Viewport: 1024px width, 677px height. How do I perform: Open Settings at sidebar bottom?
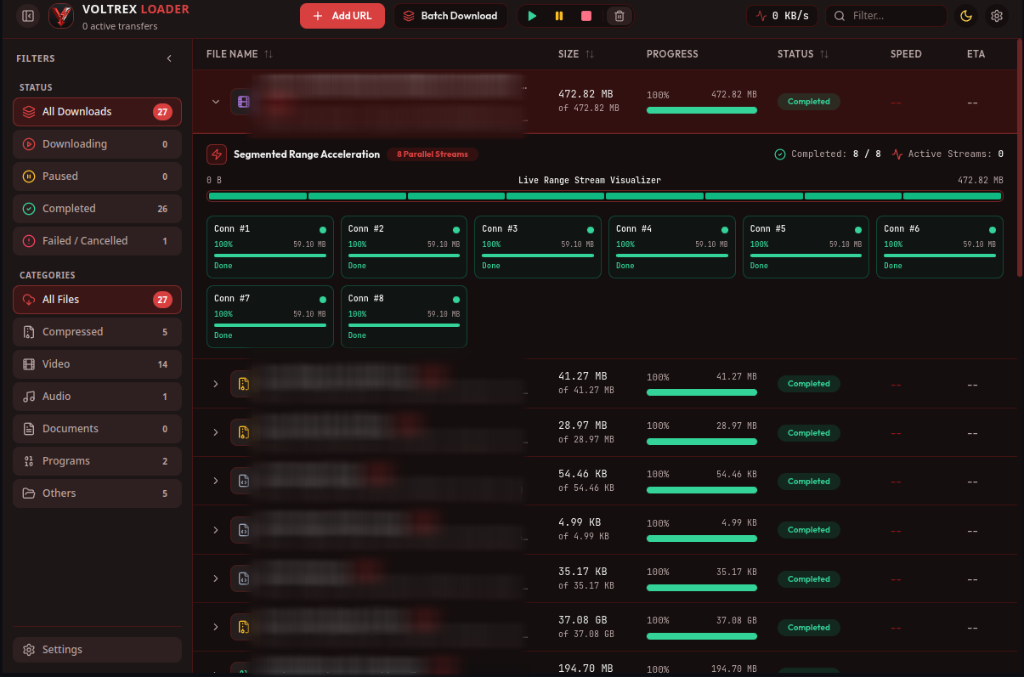pyautogui.click(x=97, y=650)
